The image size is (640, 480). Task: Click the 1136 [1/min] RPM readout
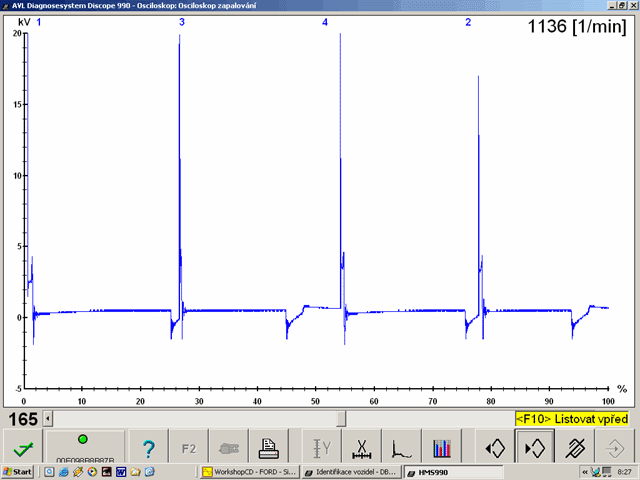[577, 27]
